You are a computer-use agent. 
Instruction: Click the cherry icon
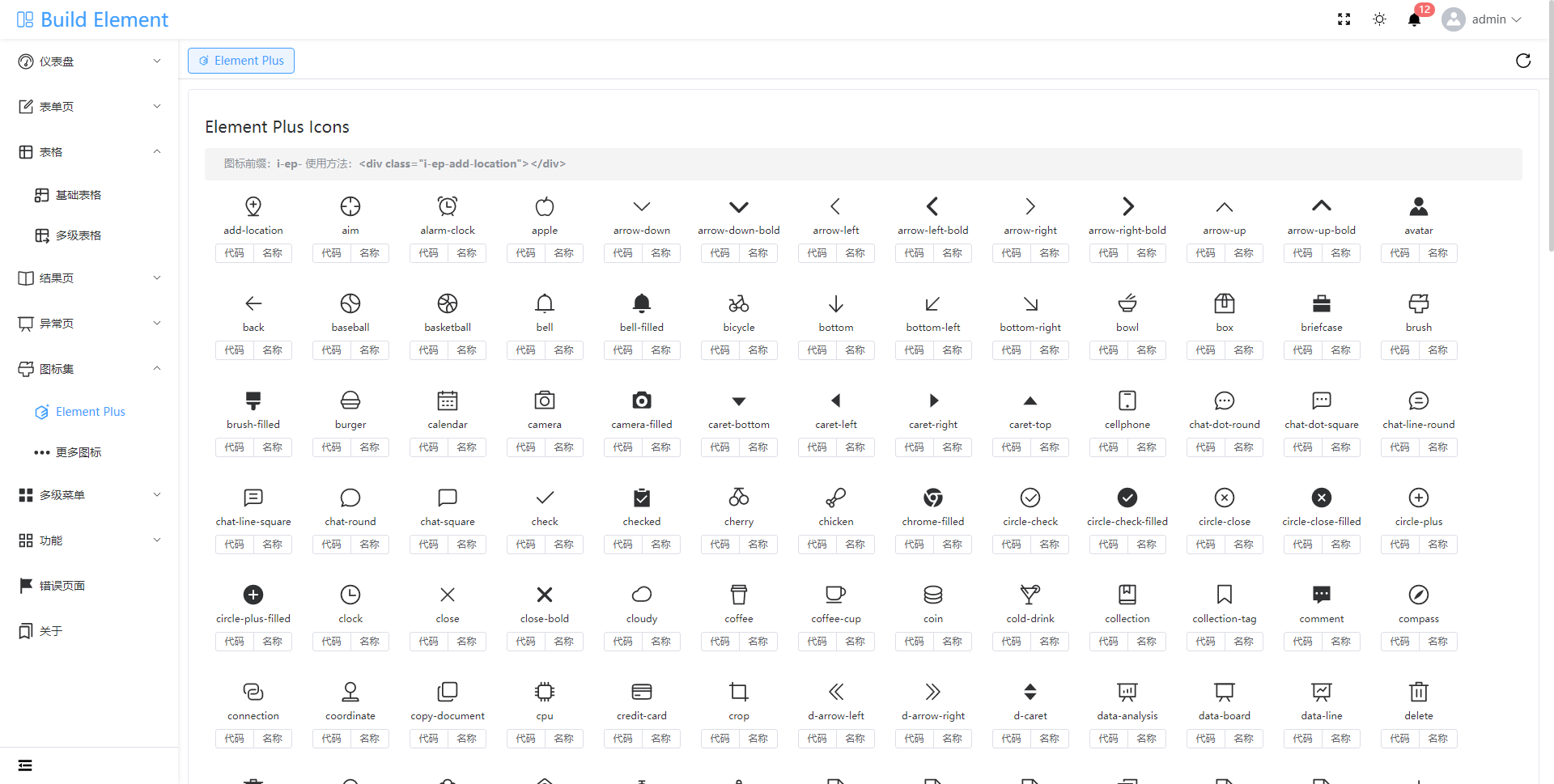click(x=739, y=498)
